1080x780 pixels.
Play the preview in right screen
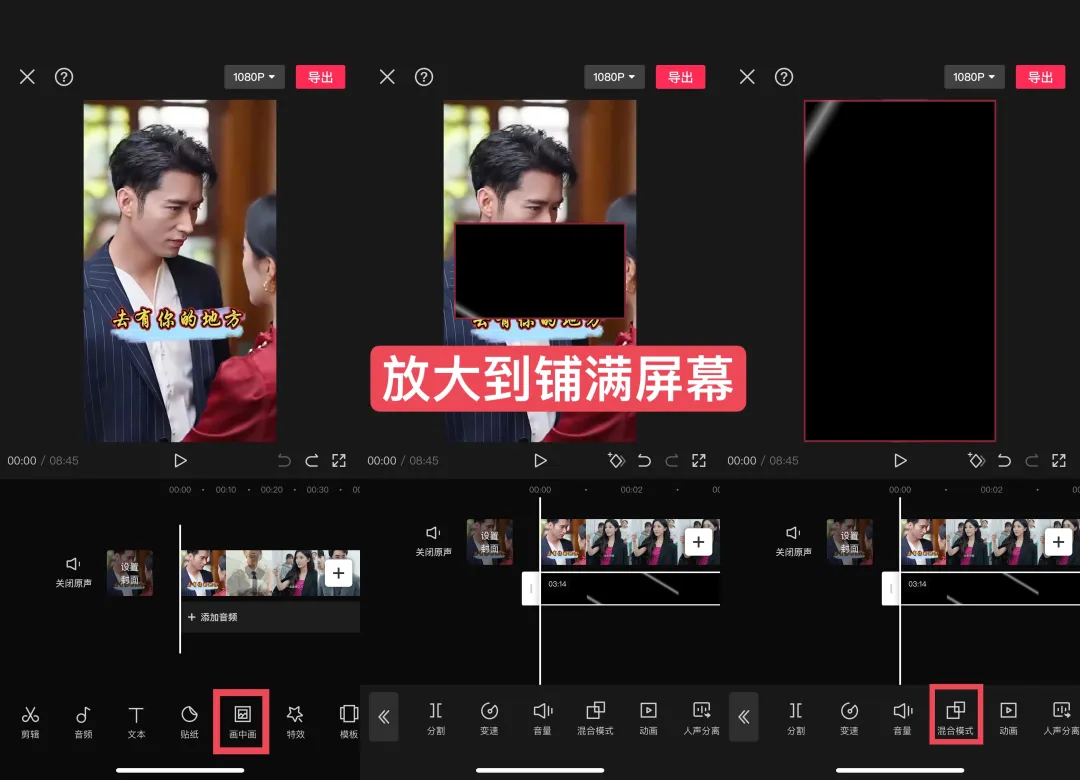pyautogui.click(x=900, y=460)
